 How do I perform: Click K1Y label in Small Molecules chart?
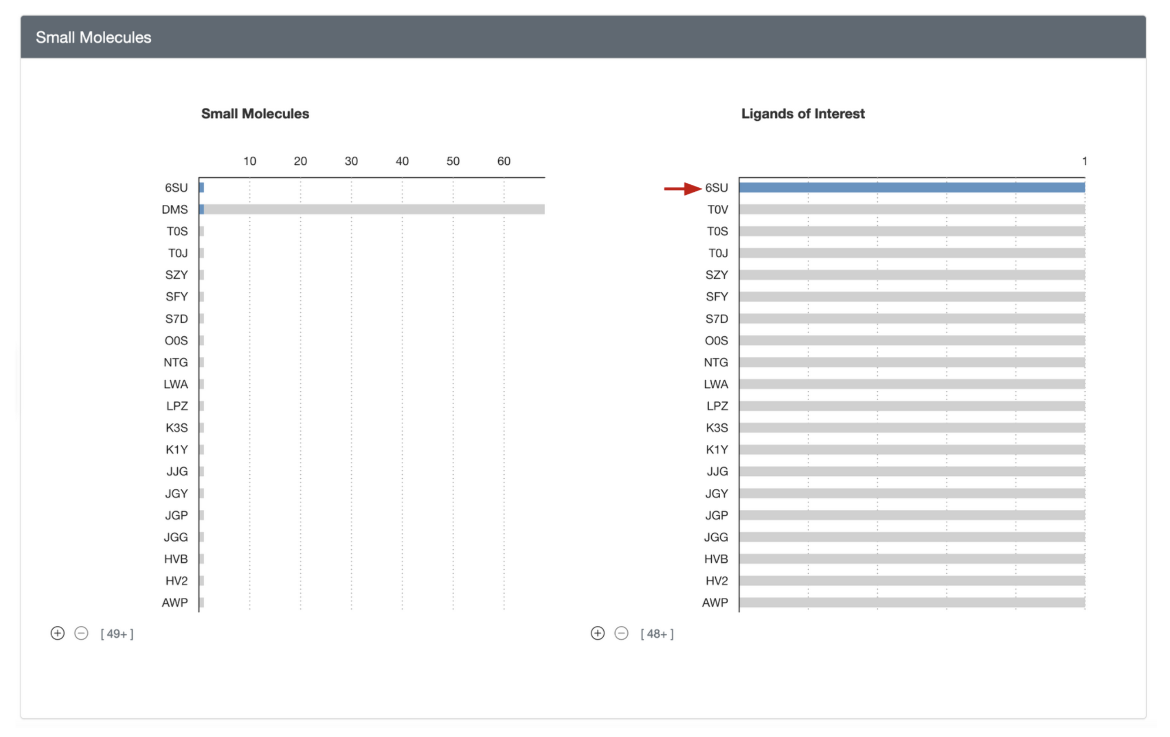(x=176, y=450)
